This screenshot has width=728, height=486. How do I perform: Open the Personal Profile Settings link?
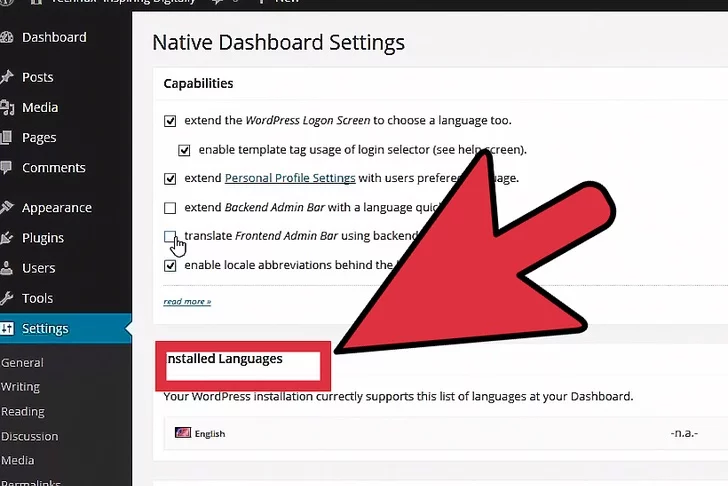[x=290, y=178]
